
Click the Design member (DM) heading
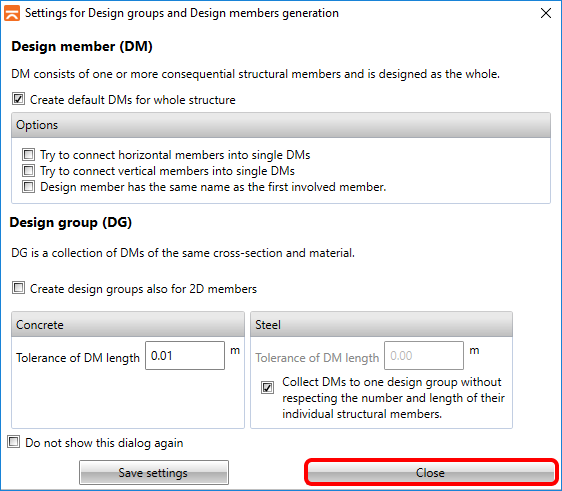tap(82, 47)
